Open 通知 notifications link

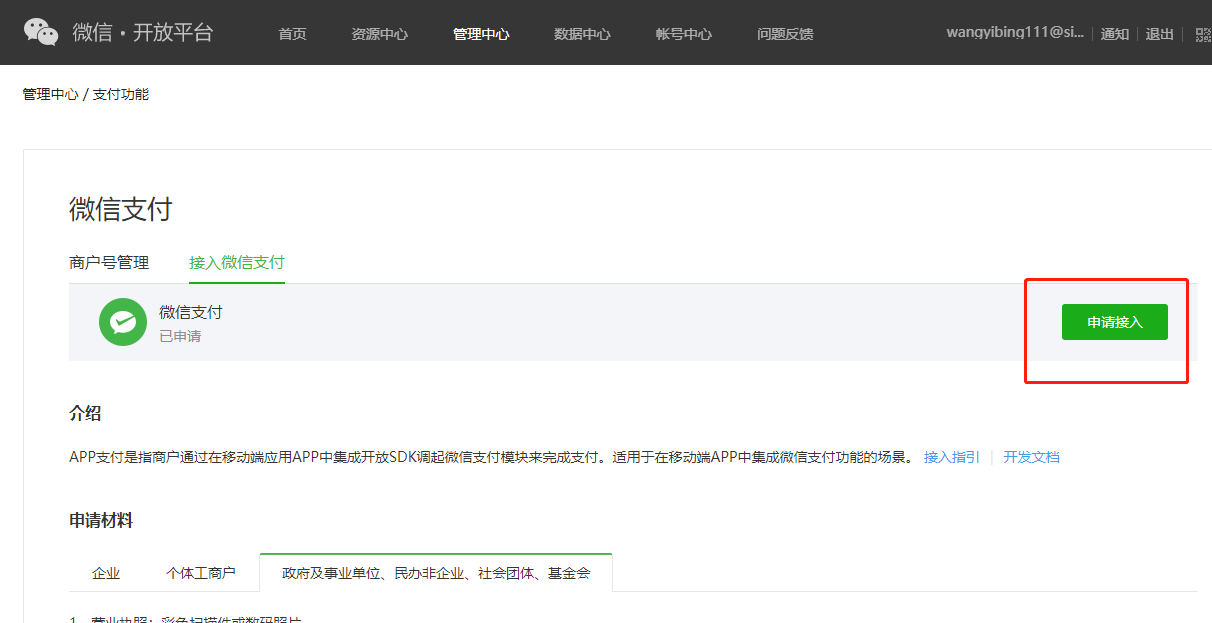[x=1115, y=34]
